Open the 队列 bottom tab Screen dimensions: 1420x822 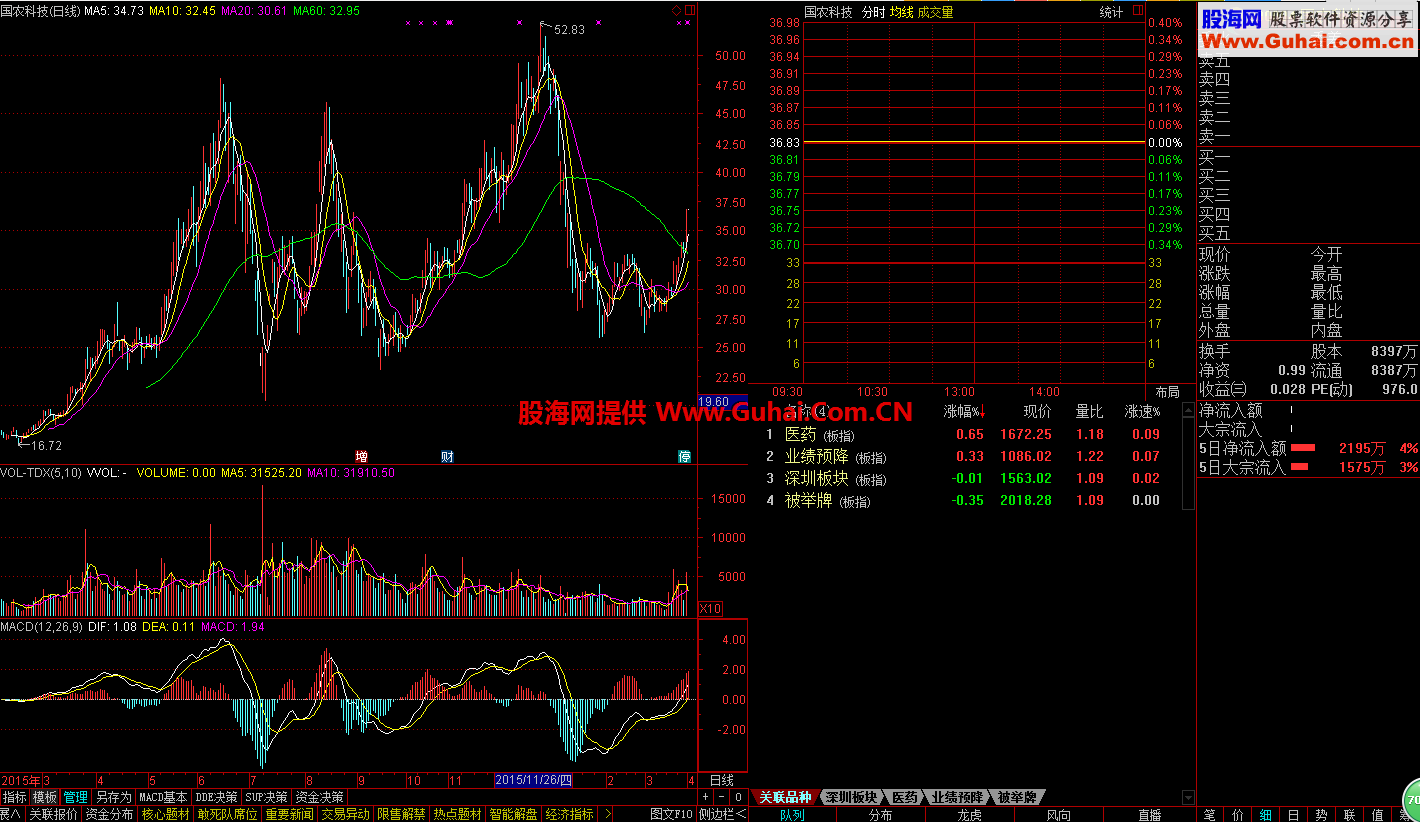(792, 815)
